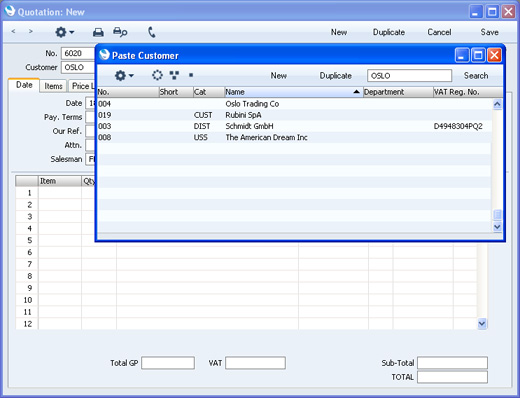Click the scrollbar thumb in Paste Customer list
This screenshot has height=398, width=520.
497,214
